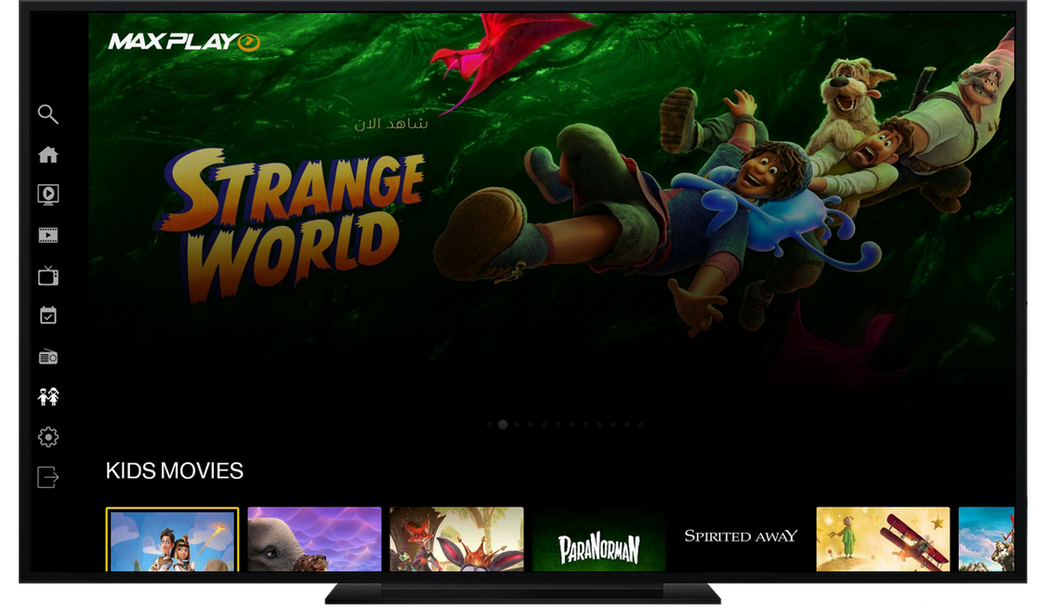Open the live TV icon
Image resolution: width=1052 pixels, height=609 pixels.
pos(48,276)
